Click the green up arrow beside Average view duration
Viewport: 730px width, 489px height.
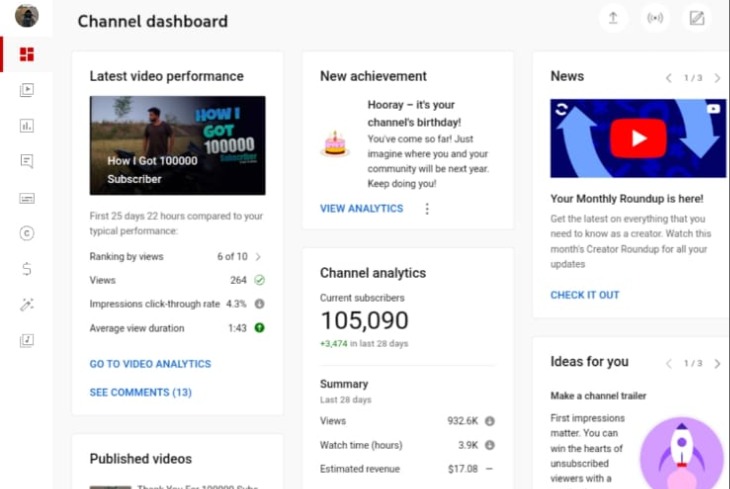[x=259, y=328]
